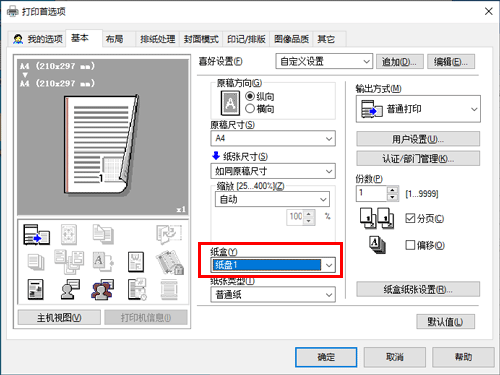Viewport: 500px width, 375px height.
Task: Open the 图像品质 tab
Action: tap(291, 39)
